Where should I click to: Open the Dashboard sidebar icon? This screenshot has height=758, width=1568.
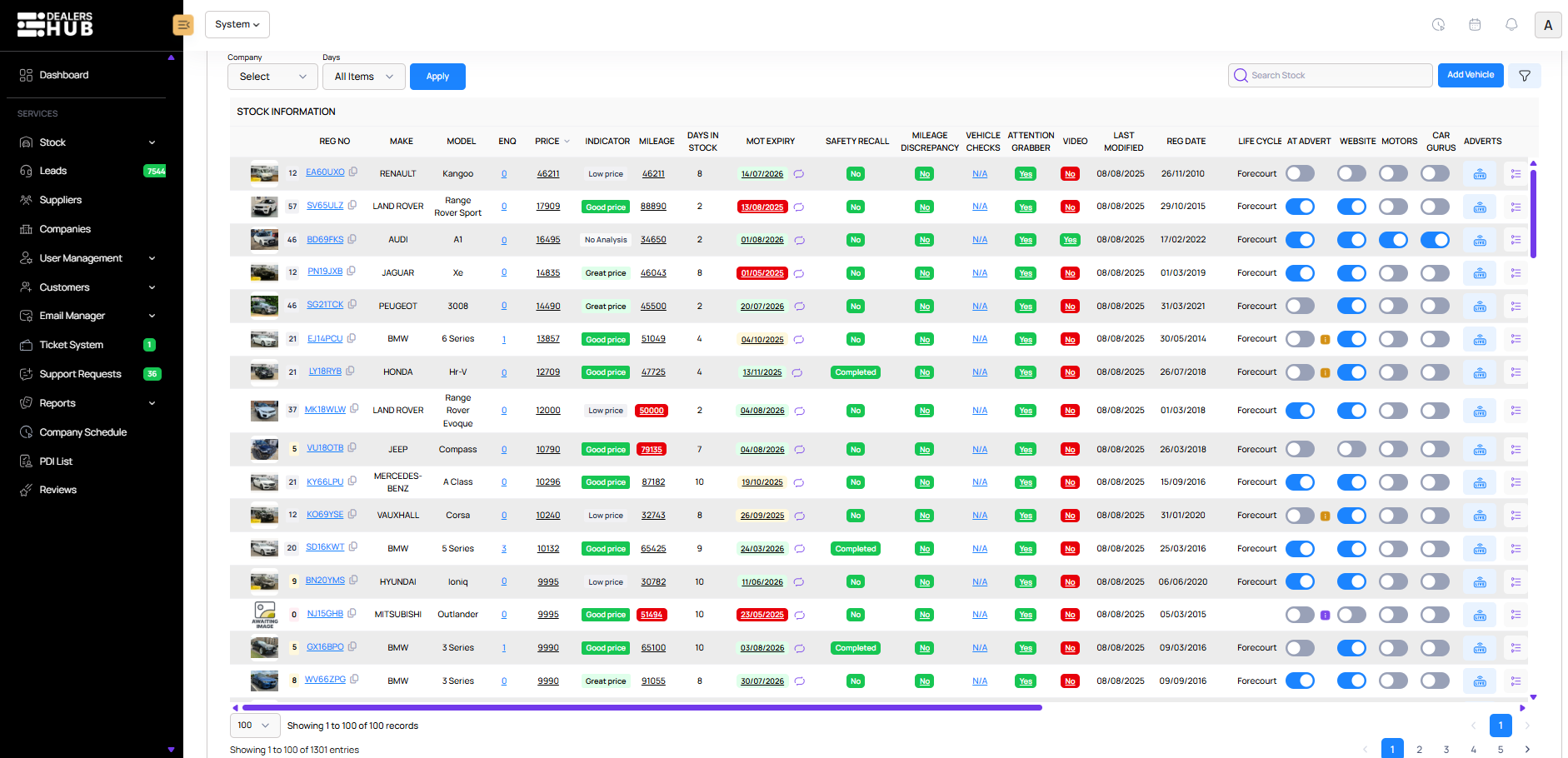pos(26,75)
